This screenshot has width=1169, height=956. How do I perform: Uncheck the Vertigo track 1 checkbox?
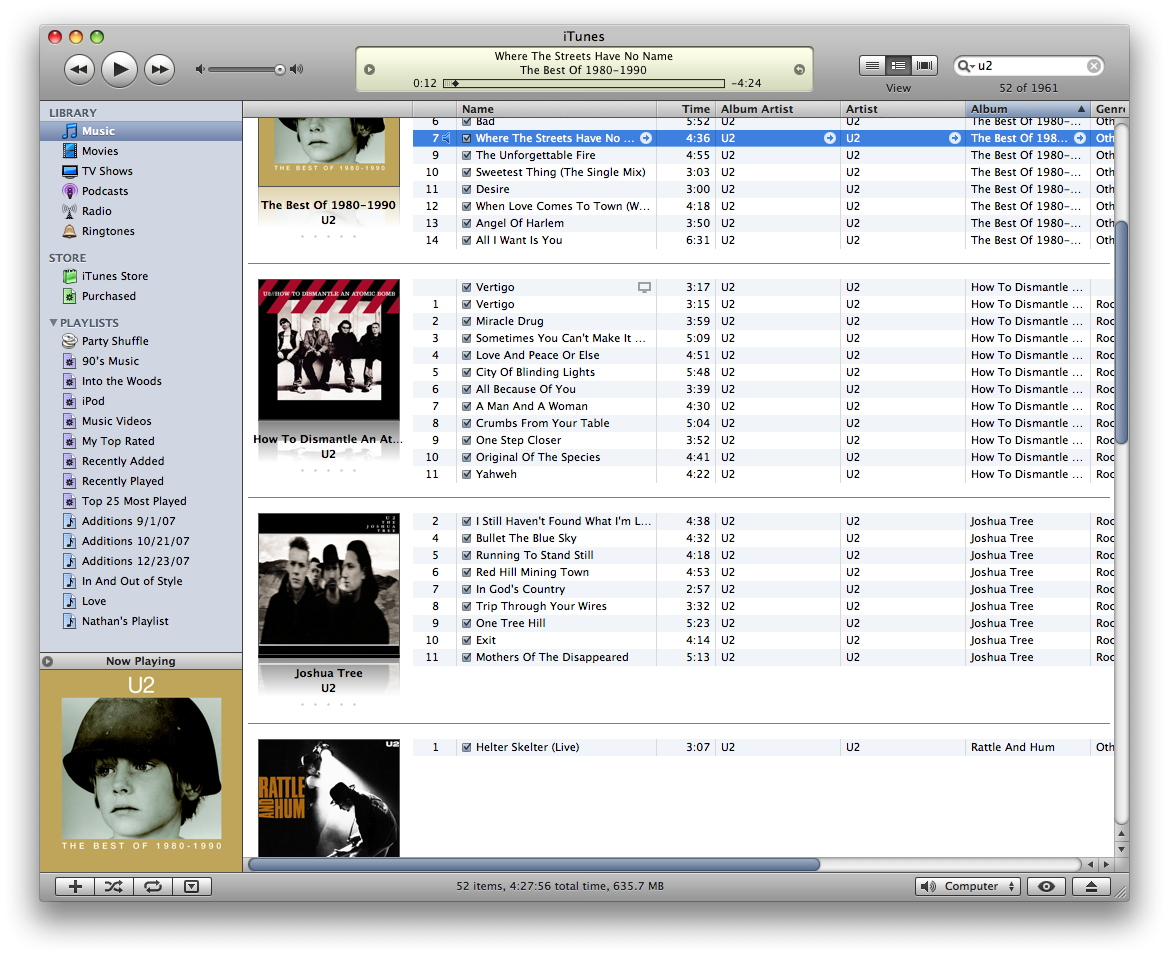click(467, 304)
